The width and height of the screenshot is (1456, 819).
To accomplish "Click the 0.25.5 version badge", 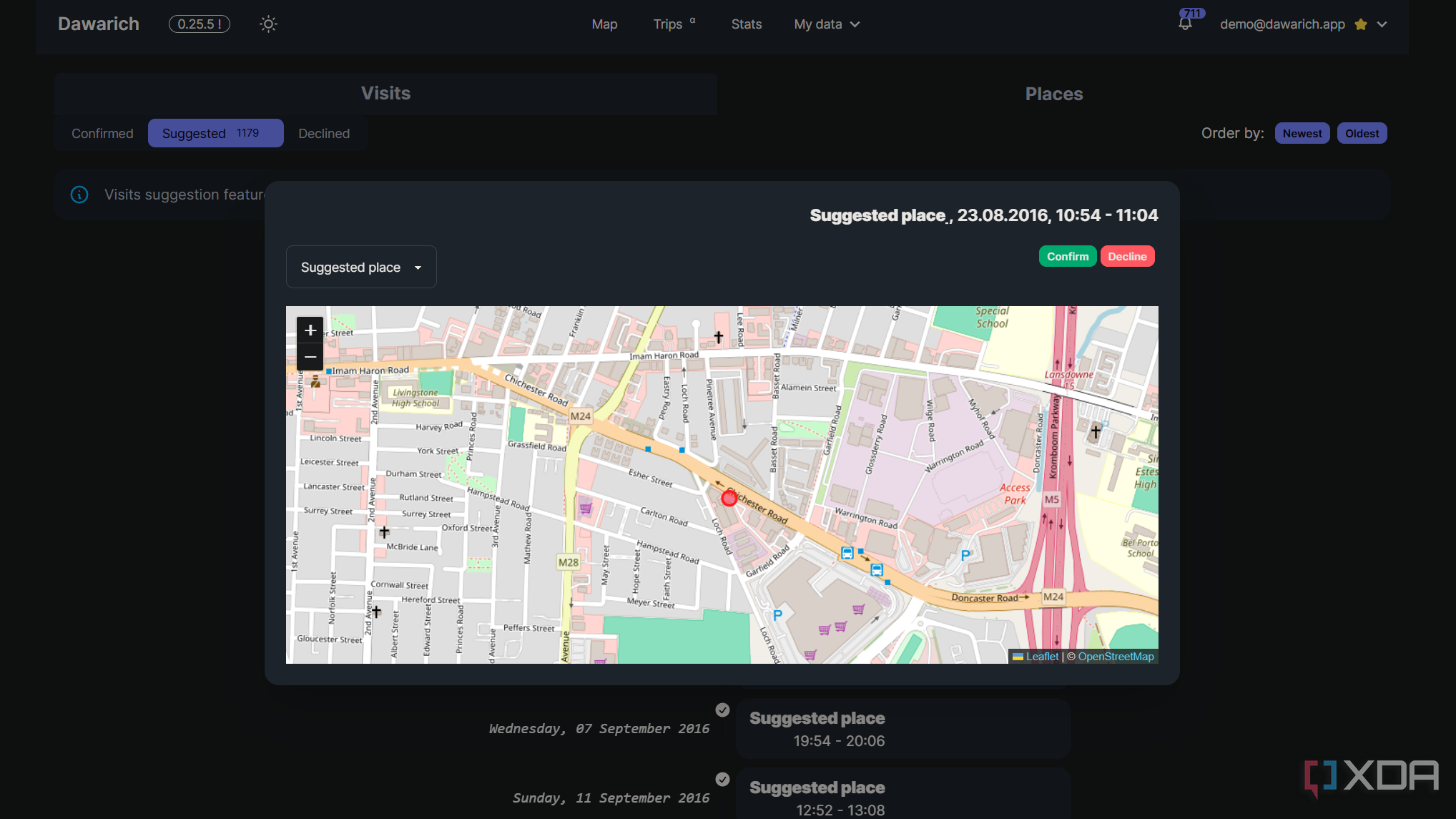I will 199,24.
